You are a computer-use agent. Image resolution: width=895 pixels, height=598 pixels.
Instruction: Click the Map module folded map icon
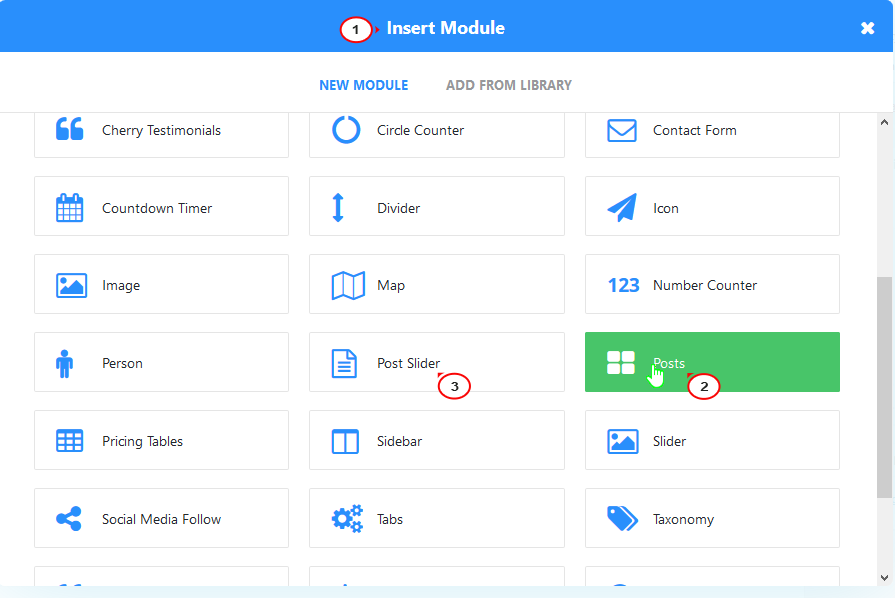348,285
